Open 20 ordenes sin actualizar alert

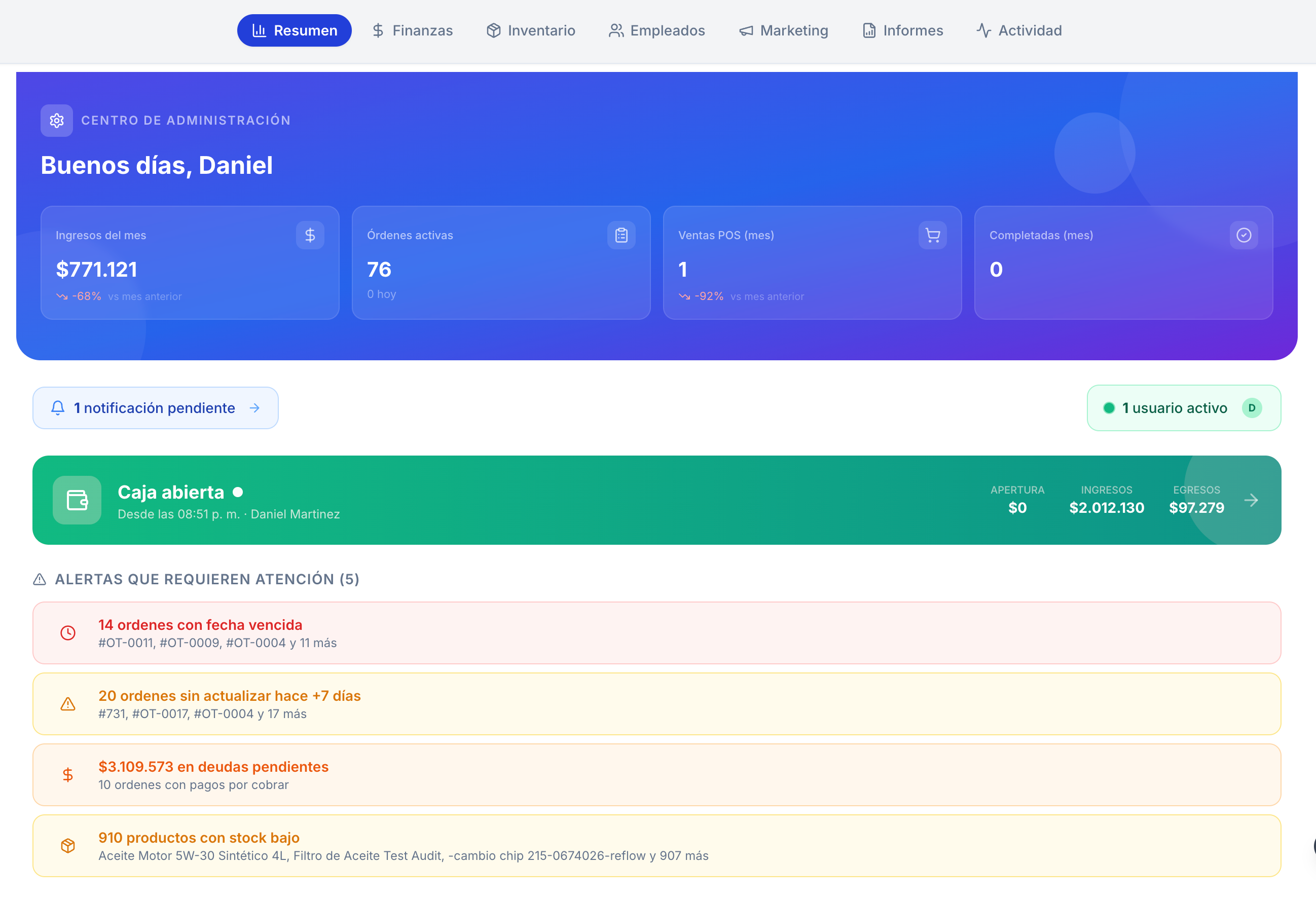[x=657, y=704]
